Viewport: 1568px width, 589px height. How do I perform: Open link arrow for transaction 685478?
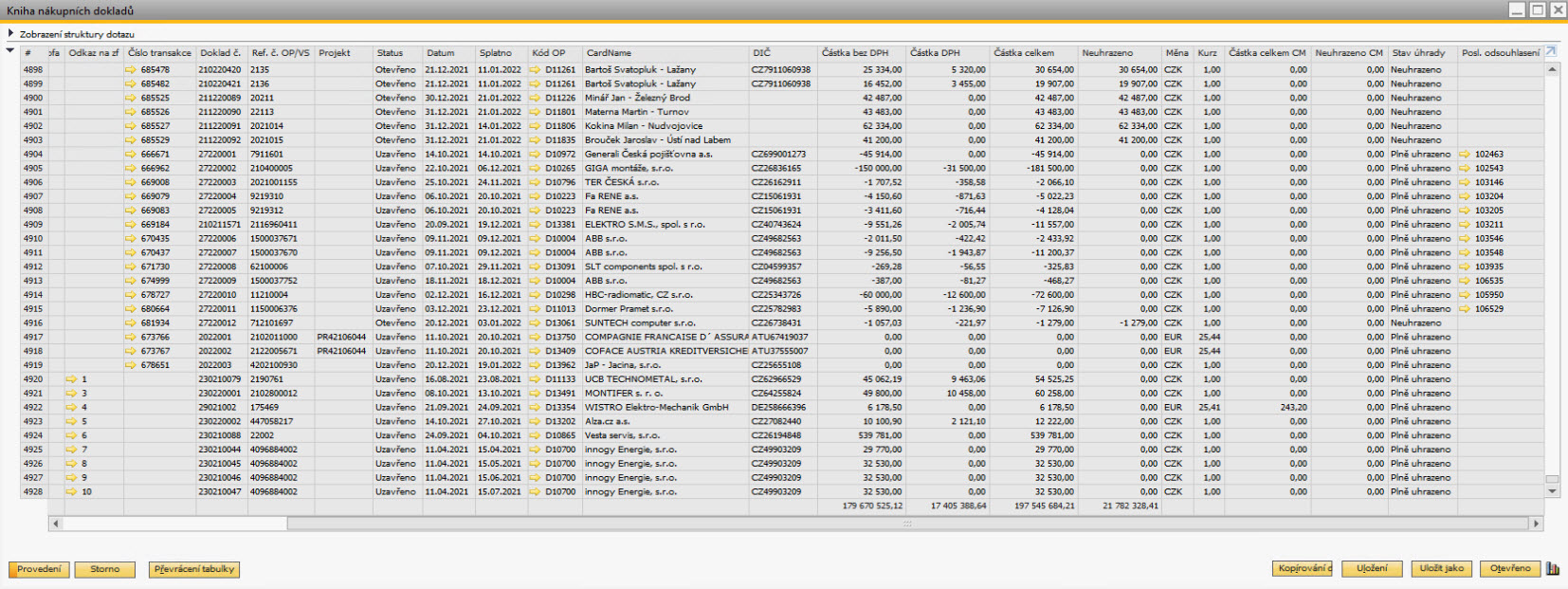(x=131, y=70)
